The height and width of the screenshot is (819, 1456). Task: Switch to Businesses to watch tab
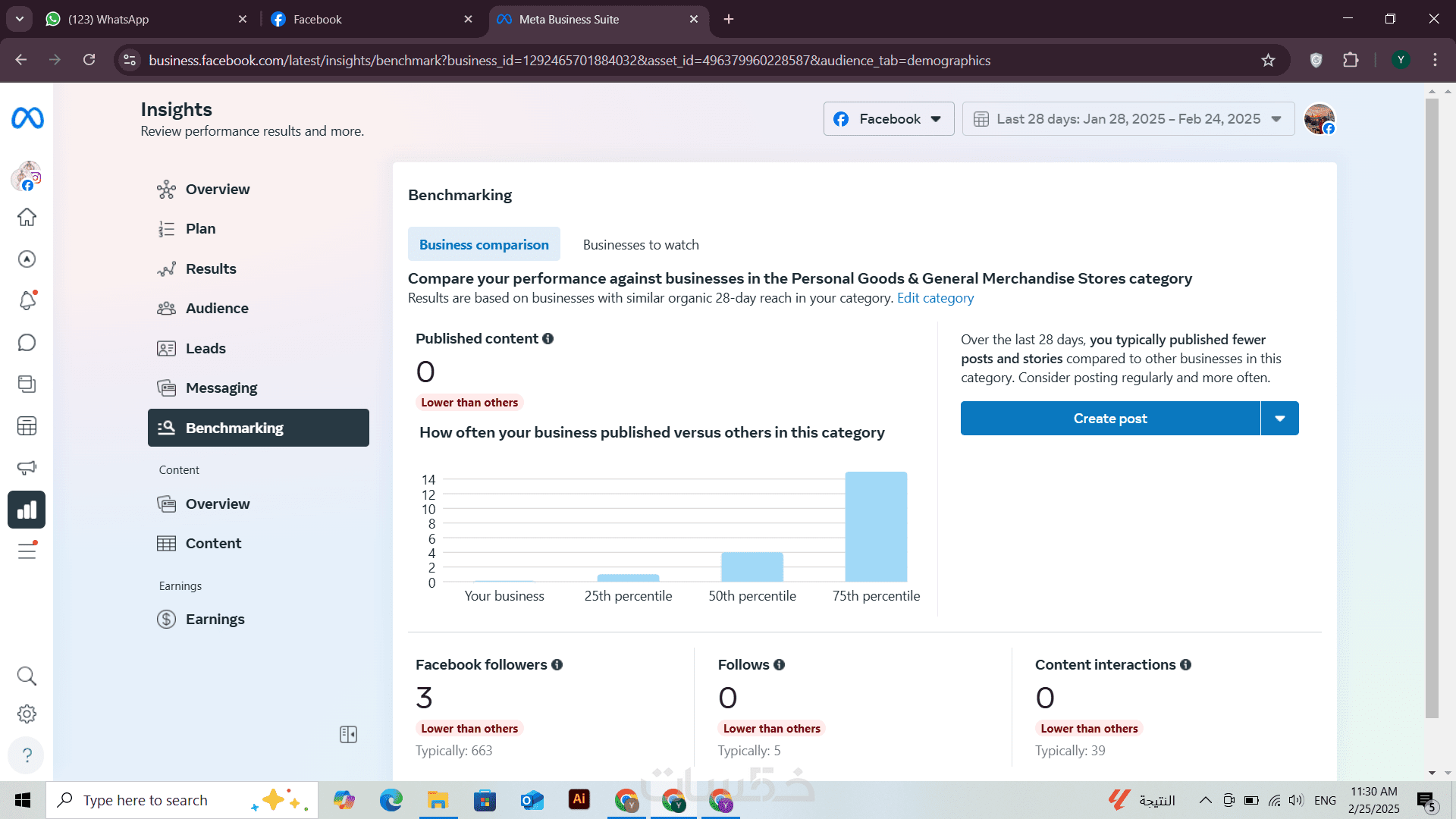[x=641, y=245]
